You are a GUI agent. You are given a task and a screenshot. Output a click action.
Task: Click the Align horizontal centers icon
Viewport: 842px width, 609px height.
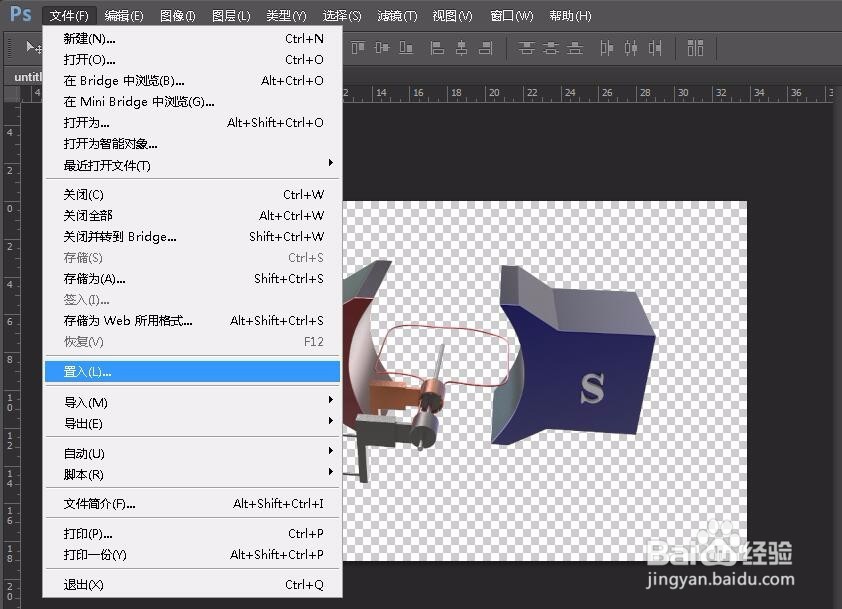[462, 47]
